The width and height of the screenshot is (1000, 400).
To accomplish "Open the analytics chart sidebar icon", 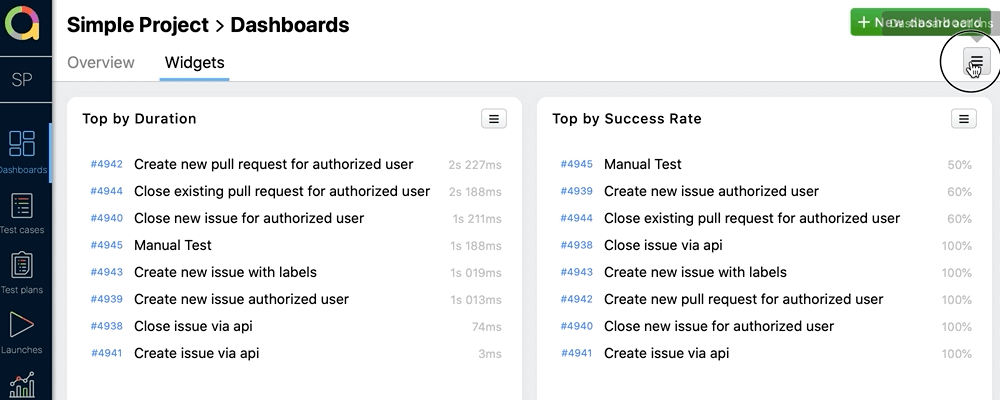I will click(x=22, y=384).
